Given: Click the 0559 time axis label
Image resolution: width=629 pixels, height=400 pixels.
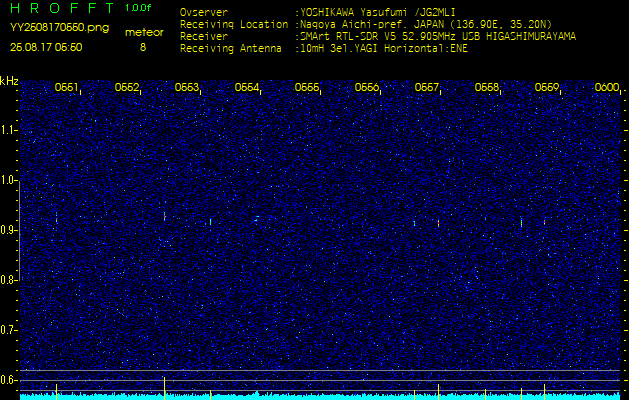Looking at the screenshot, I should coord(546,87).
